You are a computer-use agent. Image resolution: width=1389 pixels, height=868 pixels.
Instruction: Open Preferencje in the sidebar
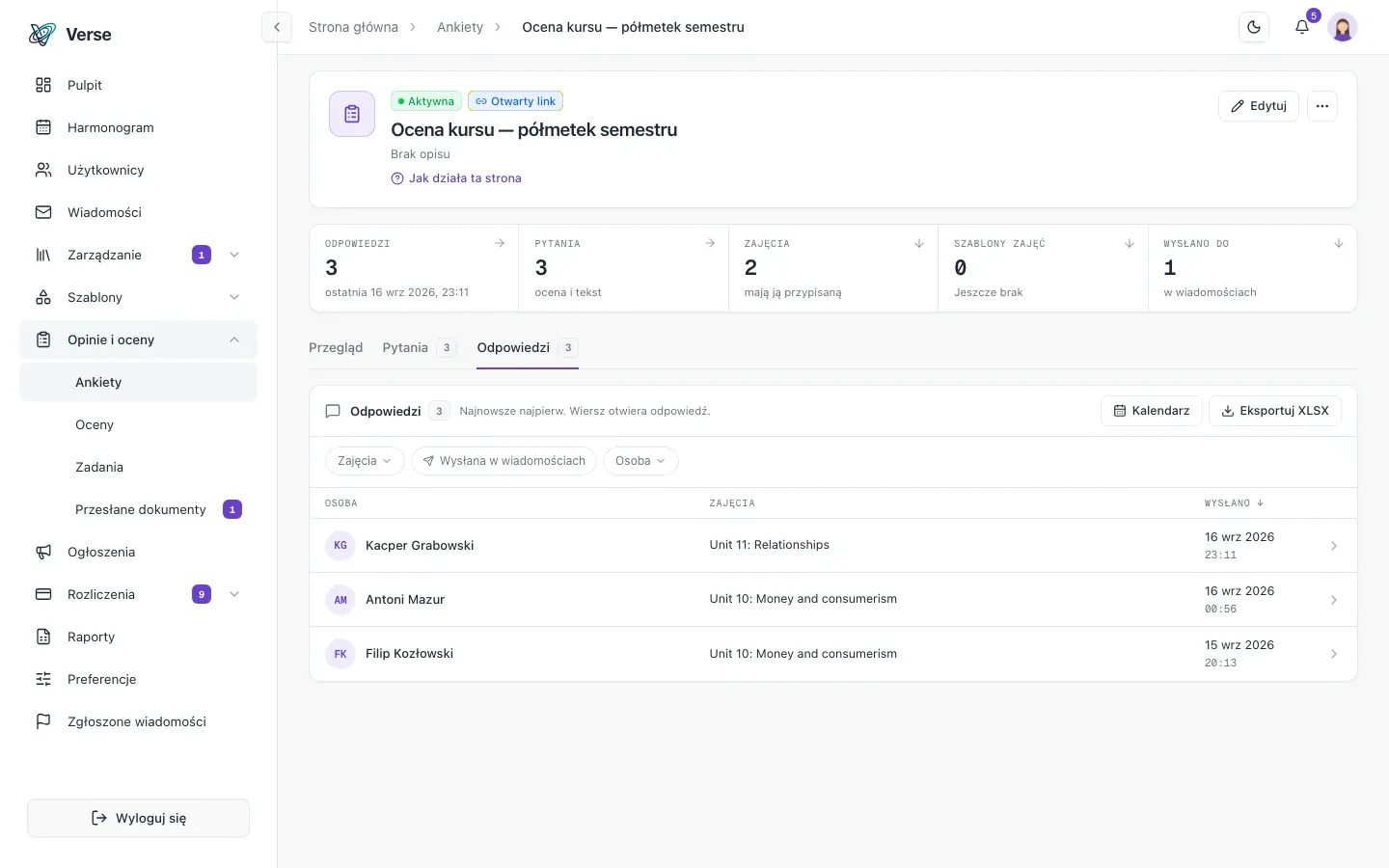[x=139, y=679]
